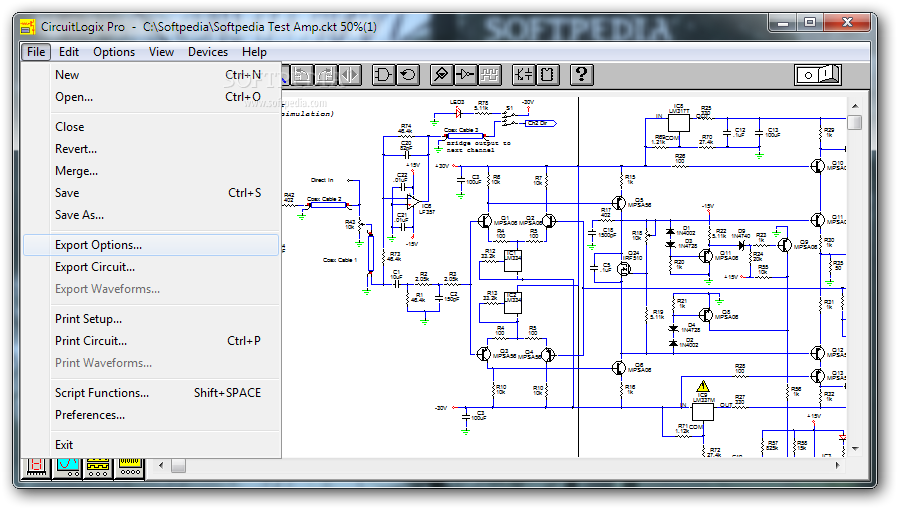This screenshot has width=898, height=509.
Task: Click the transistor and capacitor parts icon
Action: click(x=523, y=75)
